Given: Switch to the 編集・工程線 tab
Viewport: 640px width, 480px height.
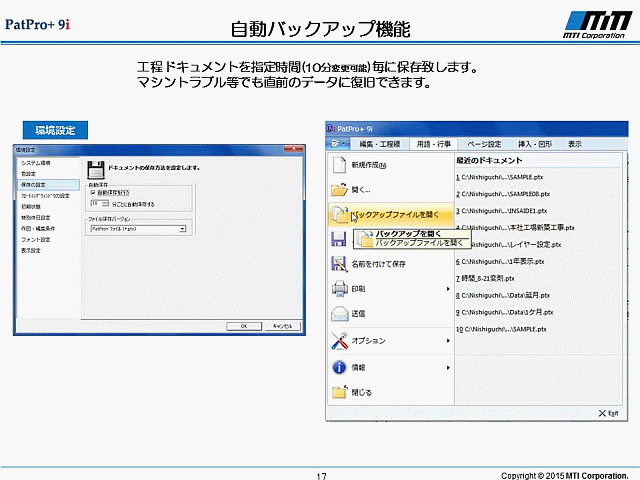Looking at the screenshot, I should (380, 144).
